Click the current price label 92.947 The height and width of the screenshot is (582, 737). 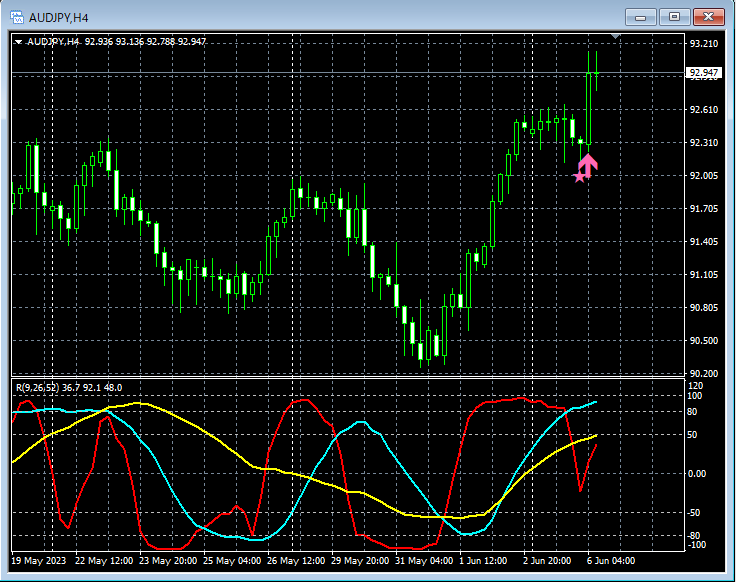pyautogui.click(x=703, y=72)
